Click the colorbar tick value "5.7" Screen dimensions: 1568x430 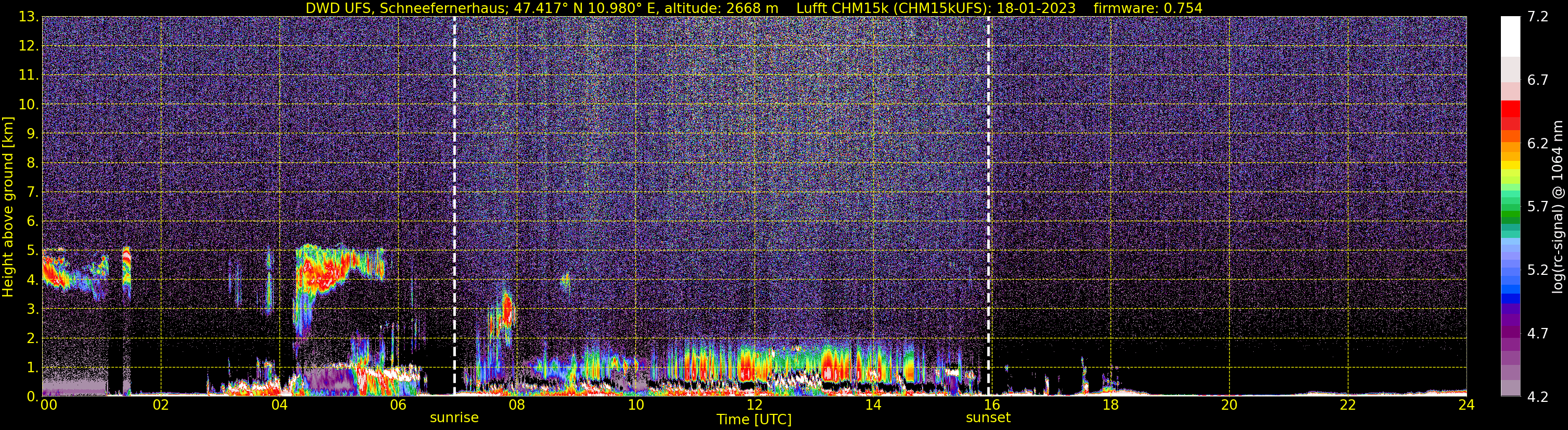tap(1538, 207)
